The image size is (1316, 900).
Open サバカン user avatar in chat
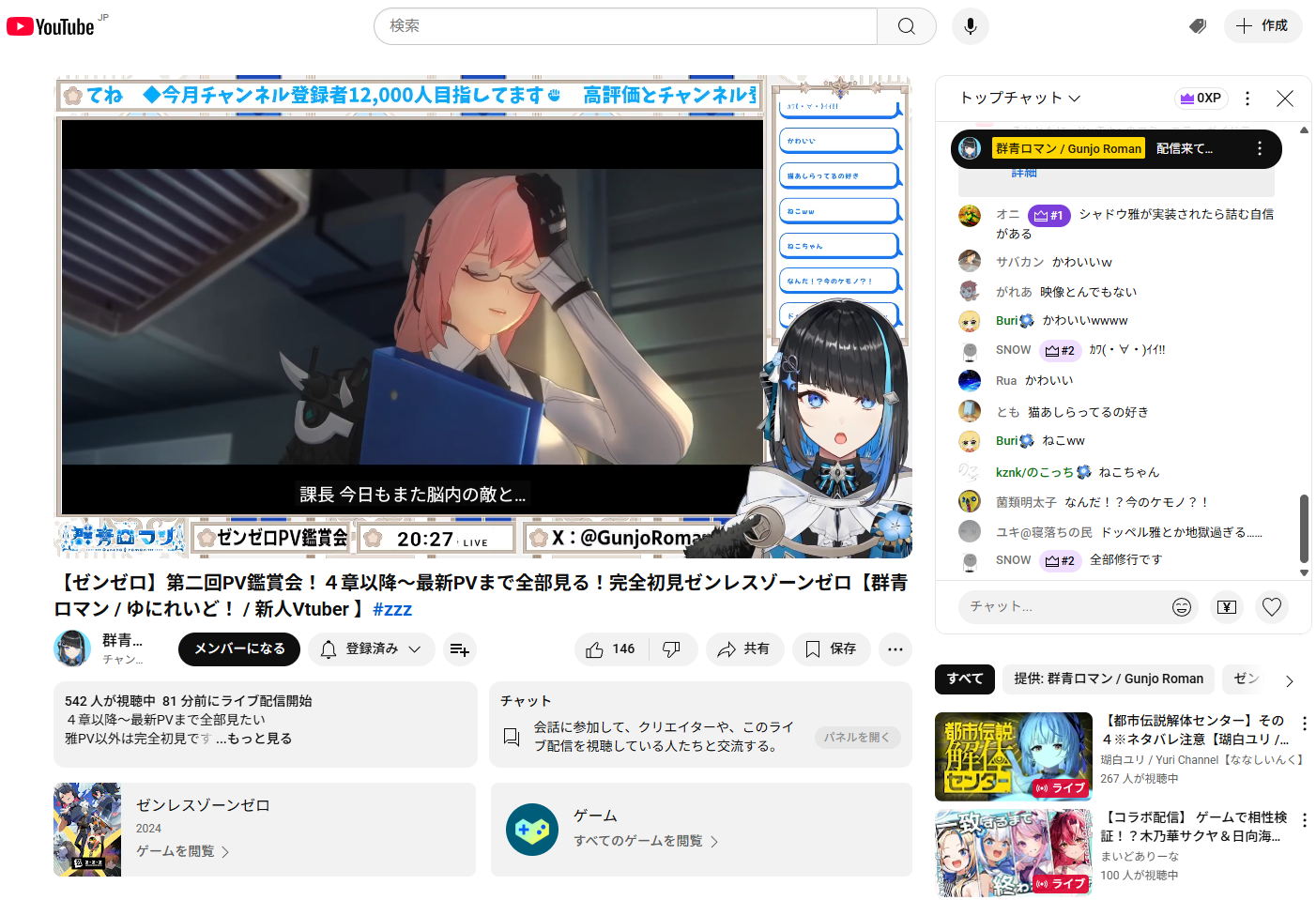pyautogui.click(x=970, y=261)
